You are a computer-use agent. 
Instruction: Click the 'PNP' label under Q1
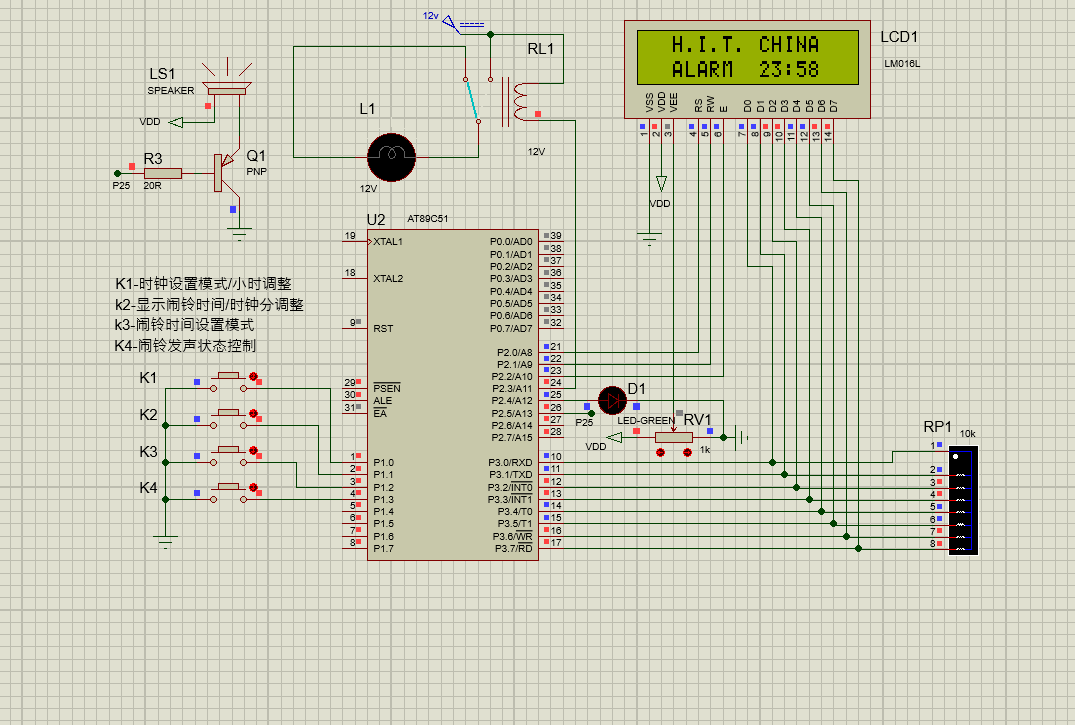(256, 171)
